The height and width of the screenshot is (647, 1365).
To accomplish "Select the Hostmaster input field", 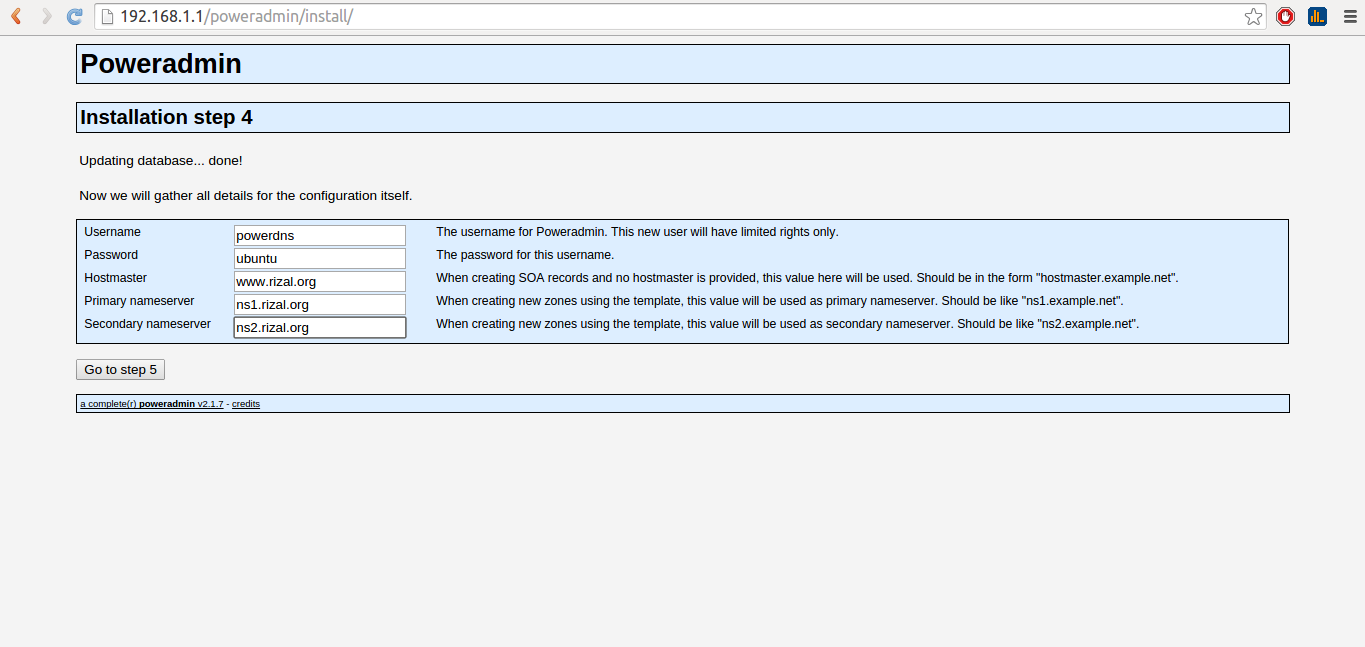I will tap(320, 282).
